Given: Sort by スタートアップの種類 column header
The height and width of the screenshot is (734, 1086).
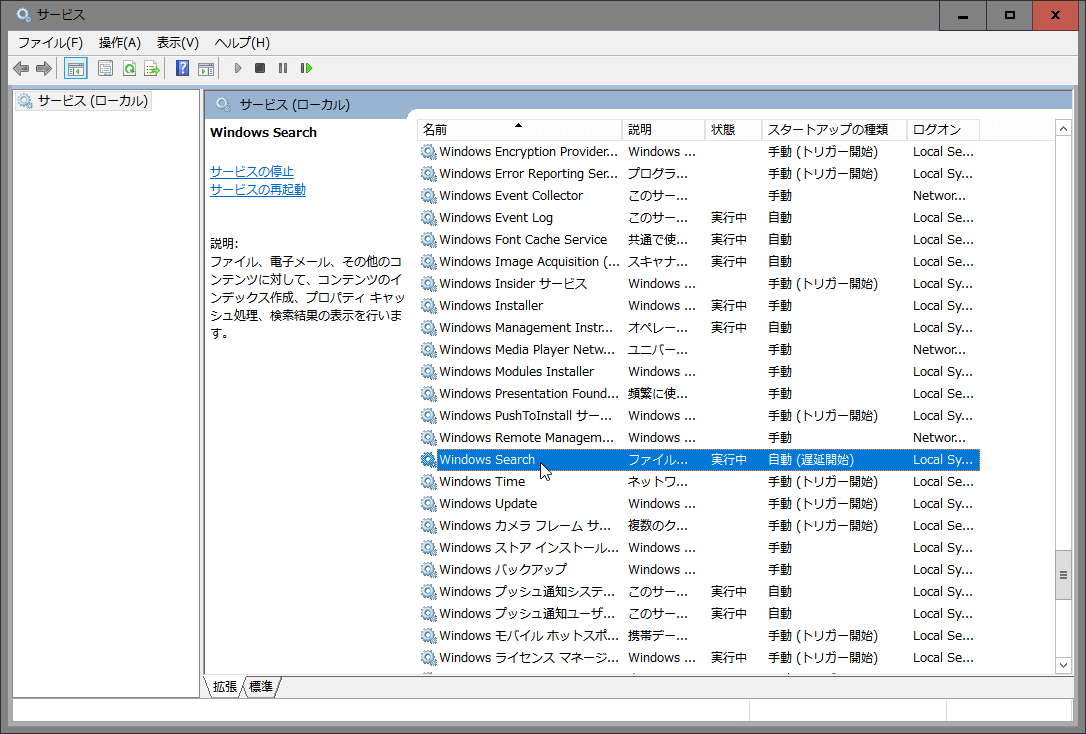Looking at the screenshot, I should click(833, 130).
